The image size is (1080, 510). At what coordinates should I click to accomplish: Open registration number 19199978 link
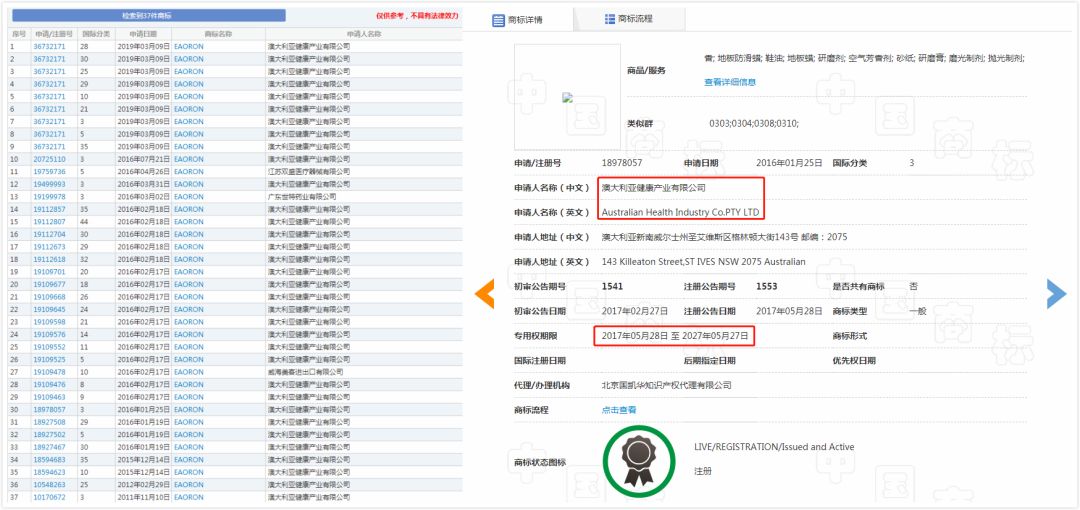(49, 196)
